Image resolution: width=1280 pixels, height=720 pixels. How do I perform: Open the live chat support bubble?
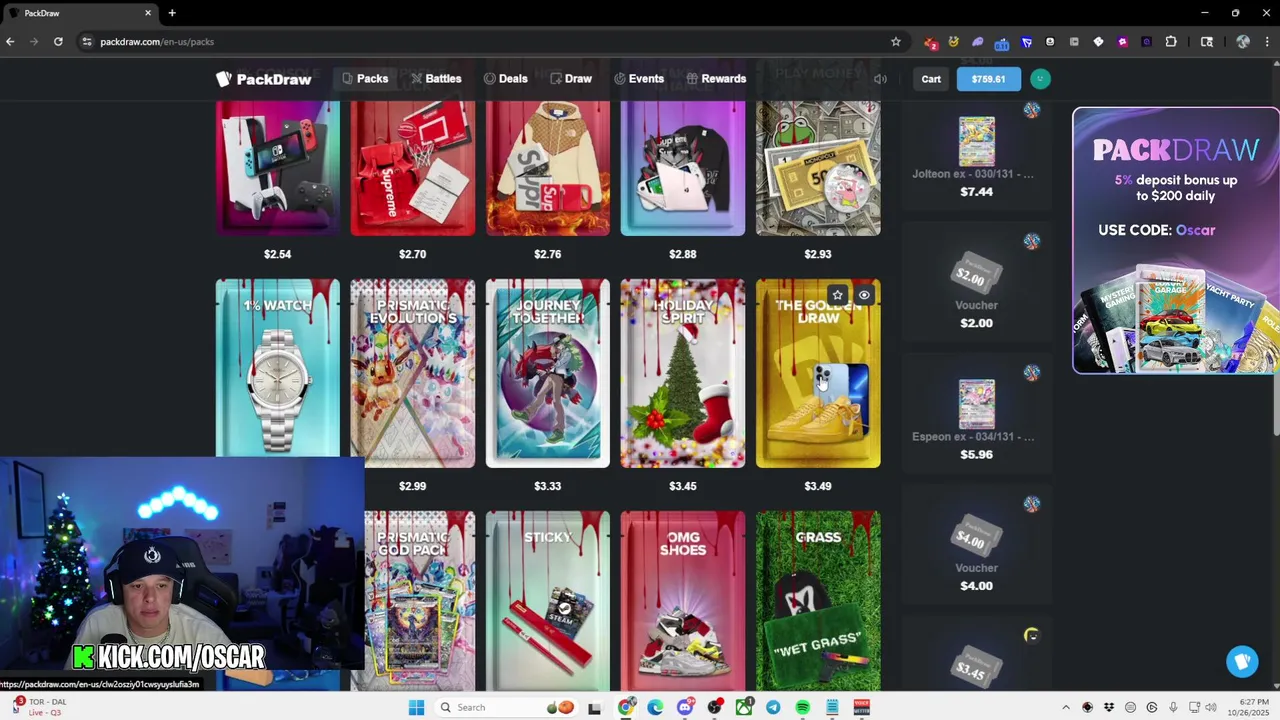(1242, 661)
